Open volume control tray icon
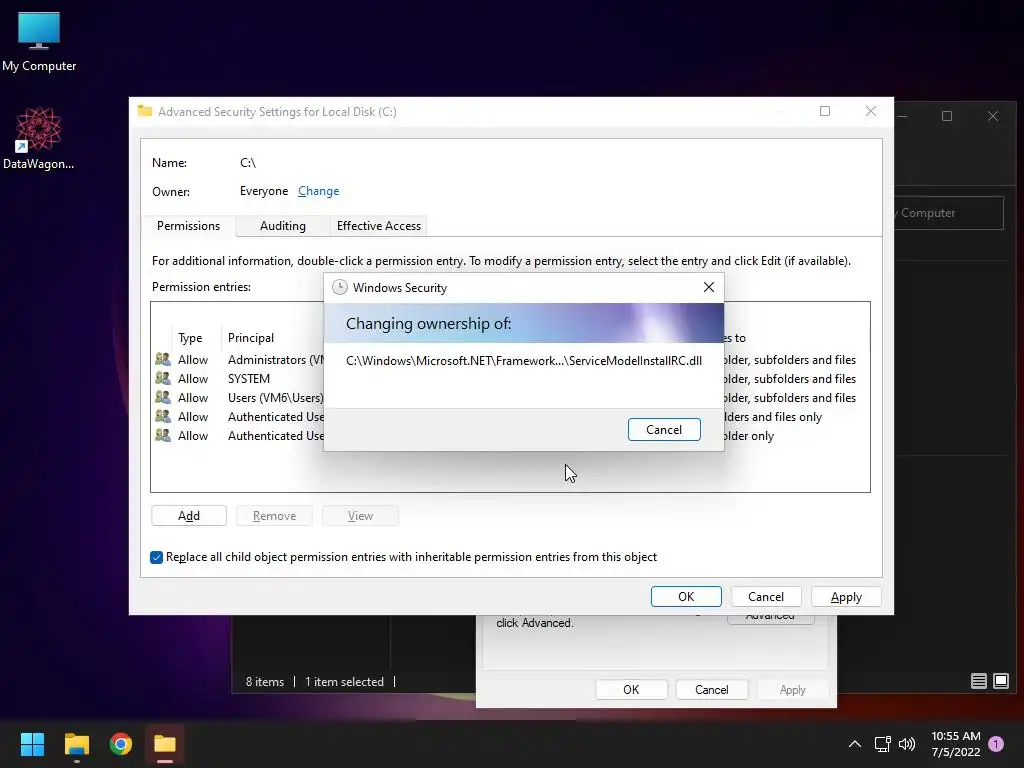This screenshot has width=1024, height=768. (906, 744)
